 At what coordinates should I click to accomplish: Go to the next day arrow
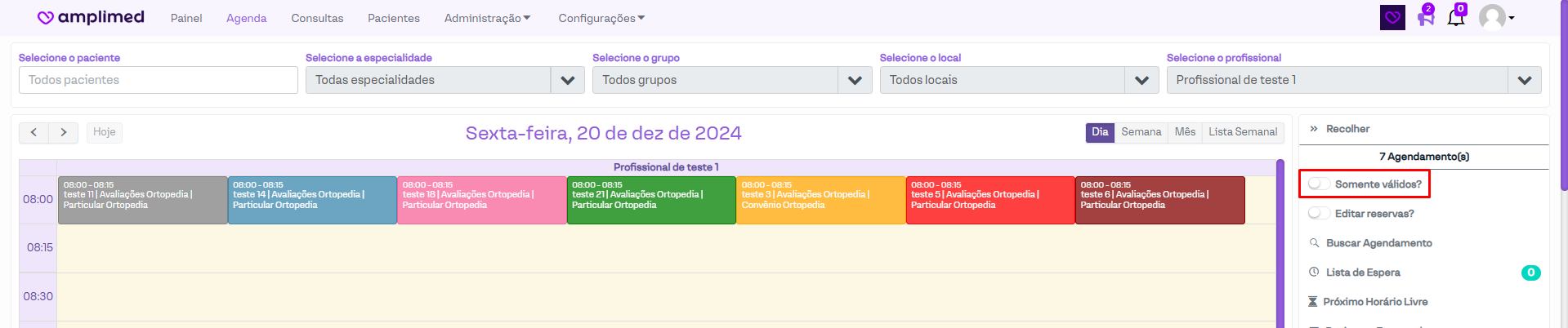[64, 132]
